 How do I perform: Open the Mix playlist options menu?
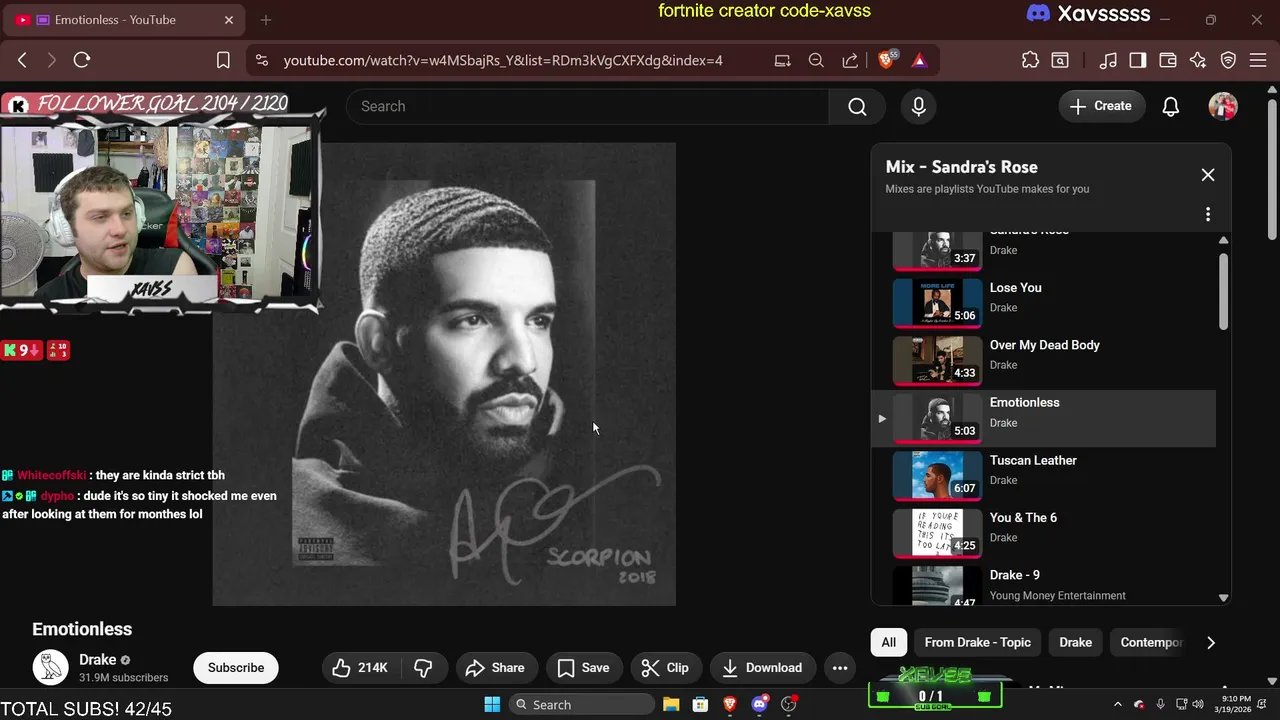click(1208, 214)
